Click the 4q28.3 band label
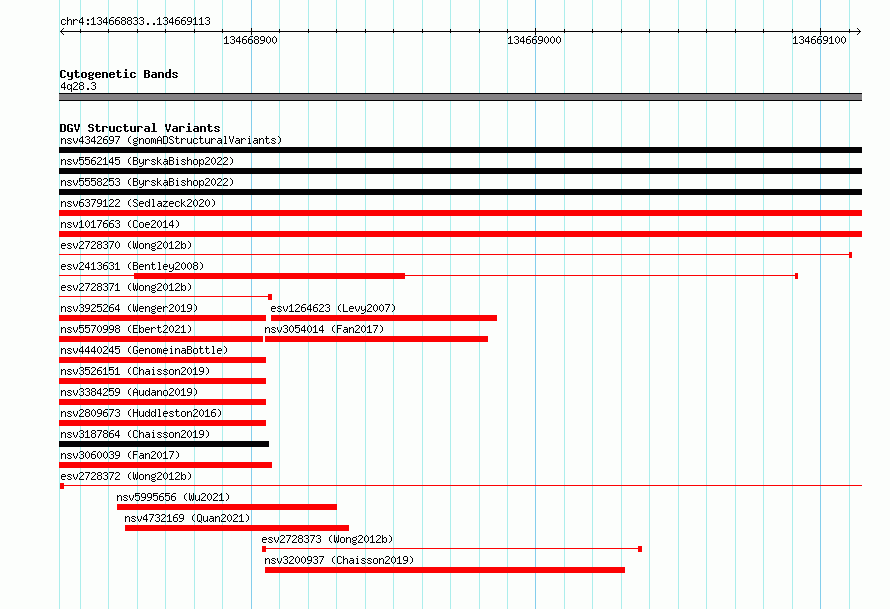The height and width of the screenshot is (609, 890). [x=78, y=86]
